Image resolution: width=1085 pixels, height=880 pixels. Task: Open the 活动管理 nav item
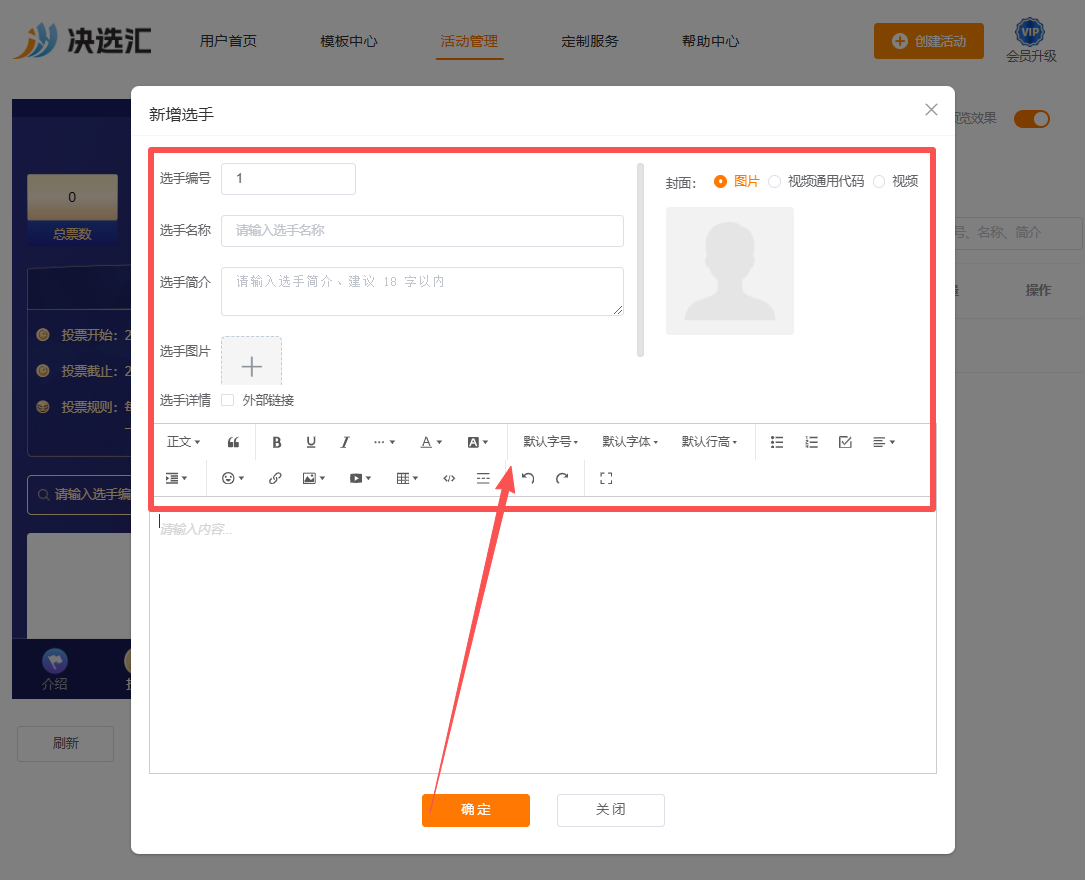pos(469,42)
